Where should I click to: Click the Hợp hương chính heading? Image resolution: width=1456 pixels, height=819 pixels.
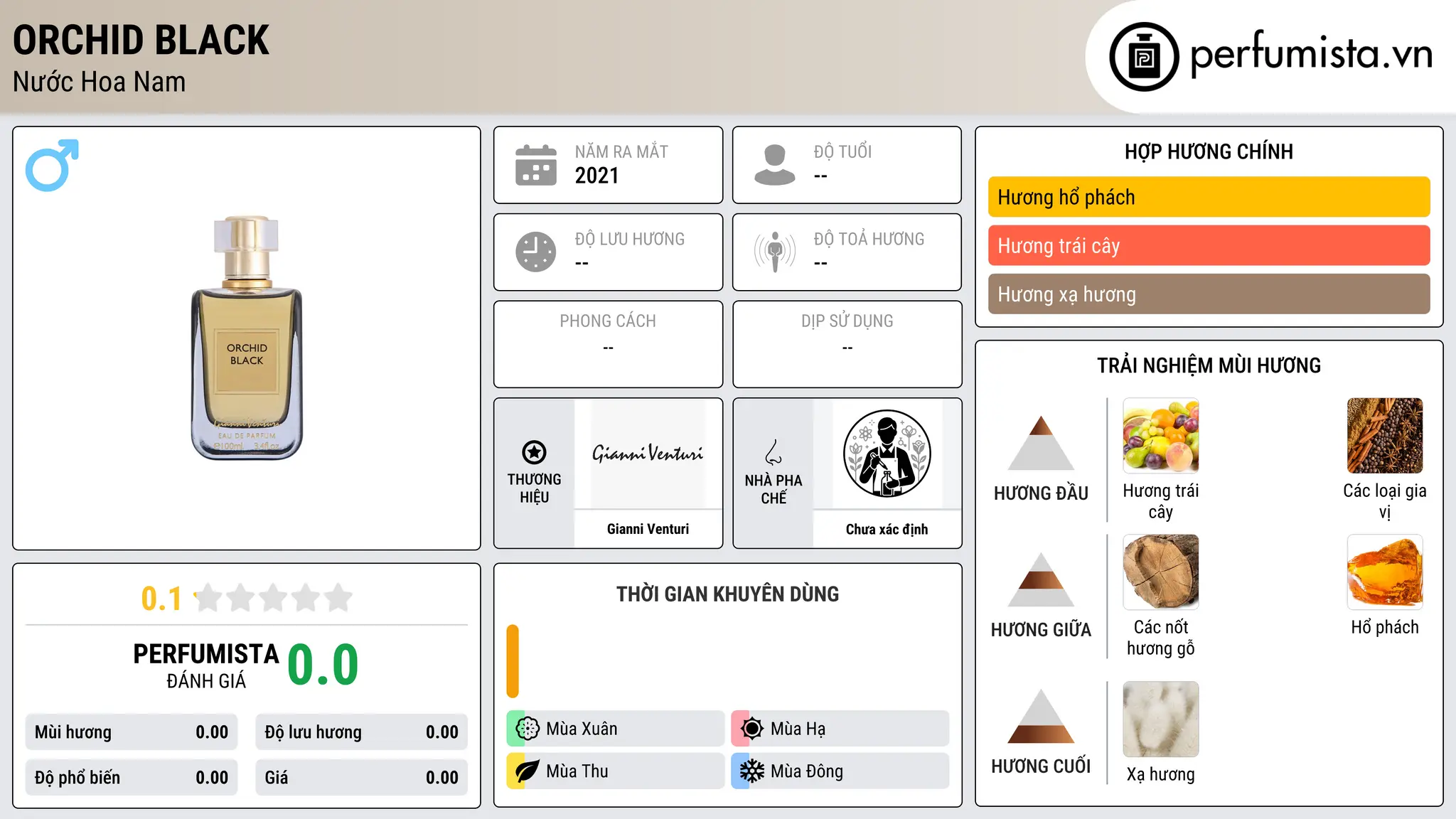1209,151
